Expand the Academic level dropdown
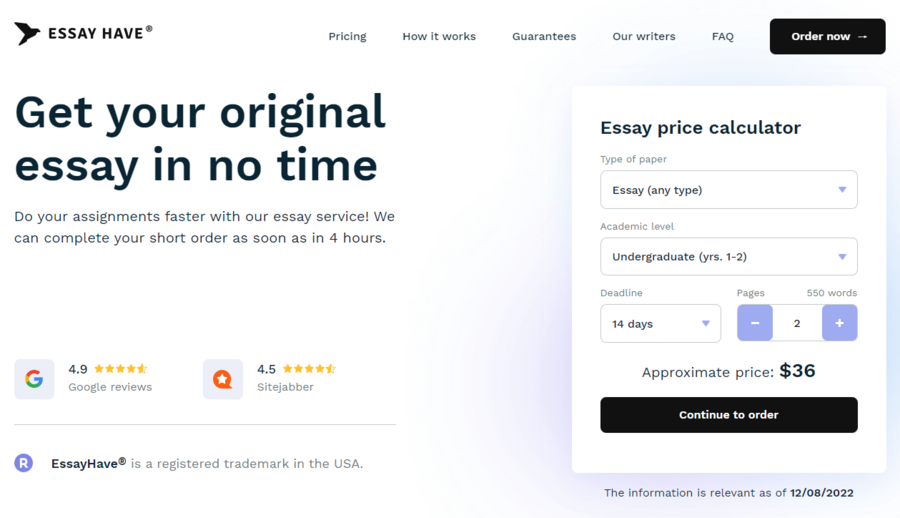The height and width of the screenshot is (518, 900). [x=729, y=257]
